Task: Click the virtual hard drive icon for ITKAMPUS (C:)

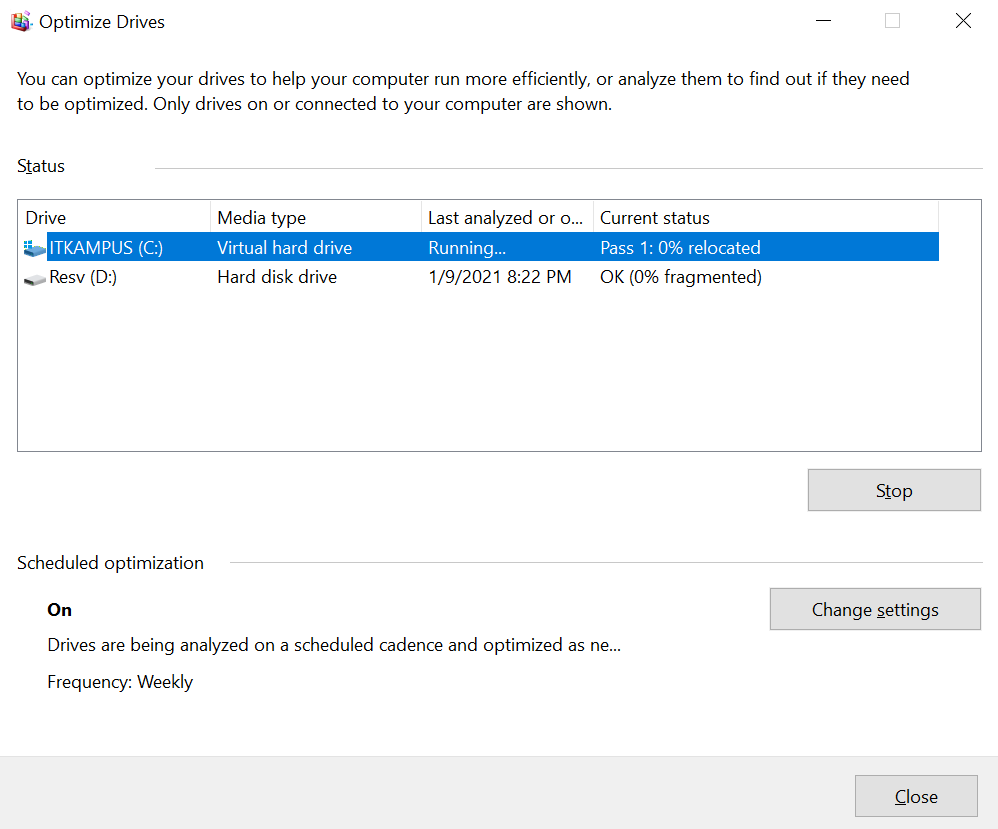Action: coord(34,247)
